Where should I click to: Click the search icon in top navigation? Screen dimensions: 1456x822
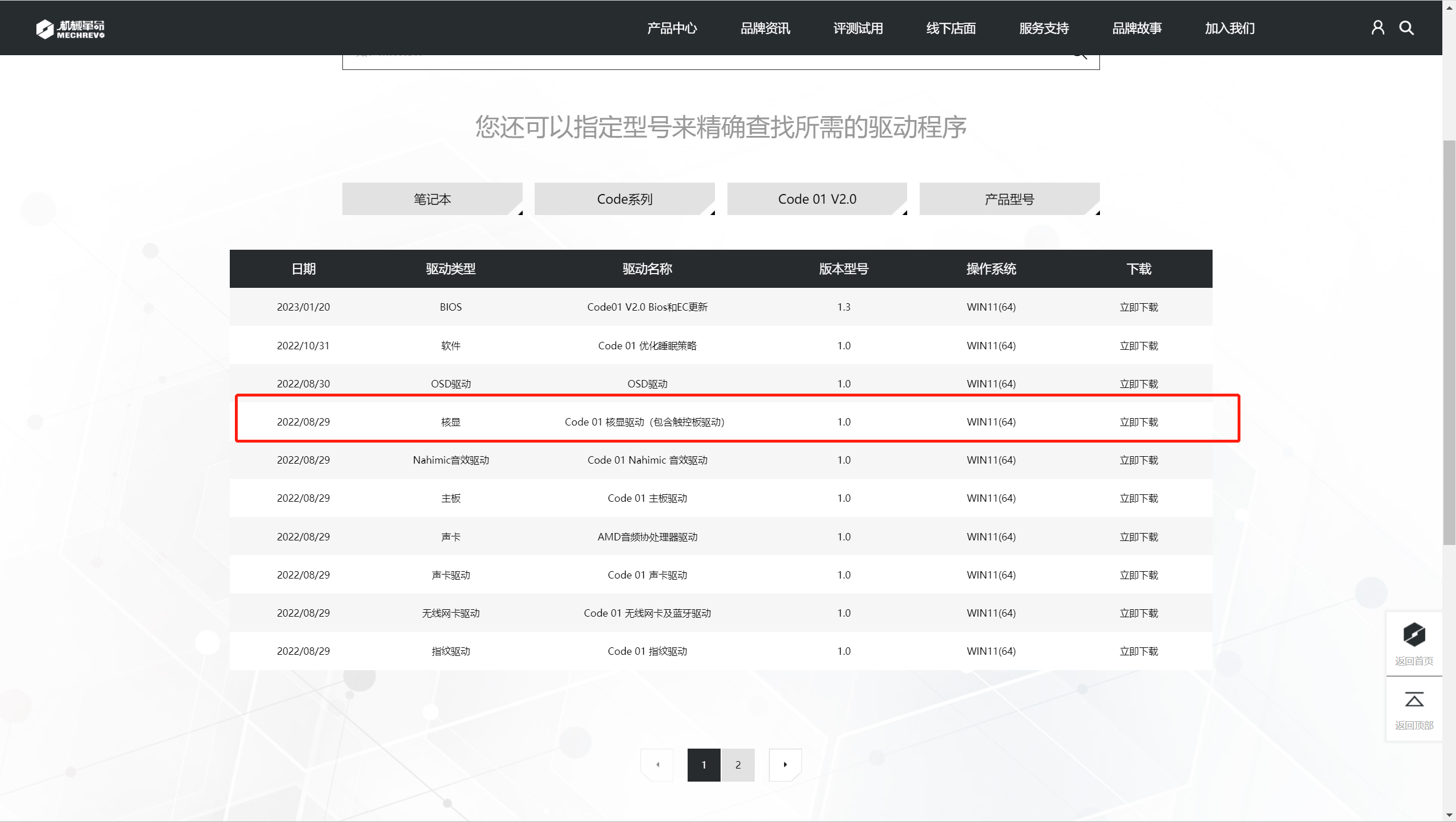coord(1407,27)
